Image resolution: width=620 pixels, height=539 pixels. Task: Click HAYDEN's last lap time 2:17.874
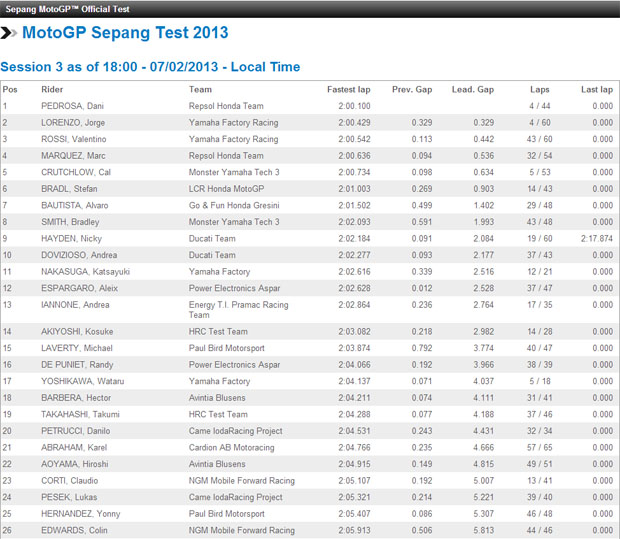click(x=594, y=239)
